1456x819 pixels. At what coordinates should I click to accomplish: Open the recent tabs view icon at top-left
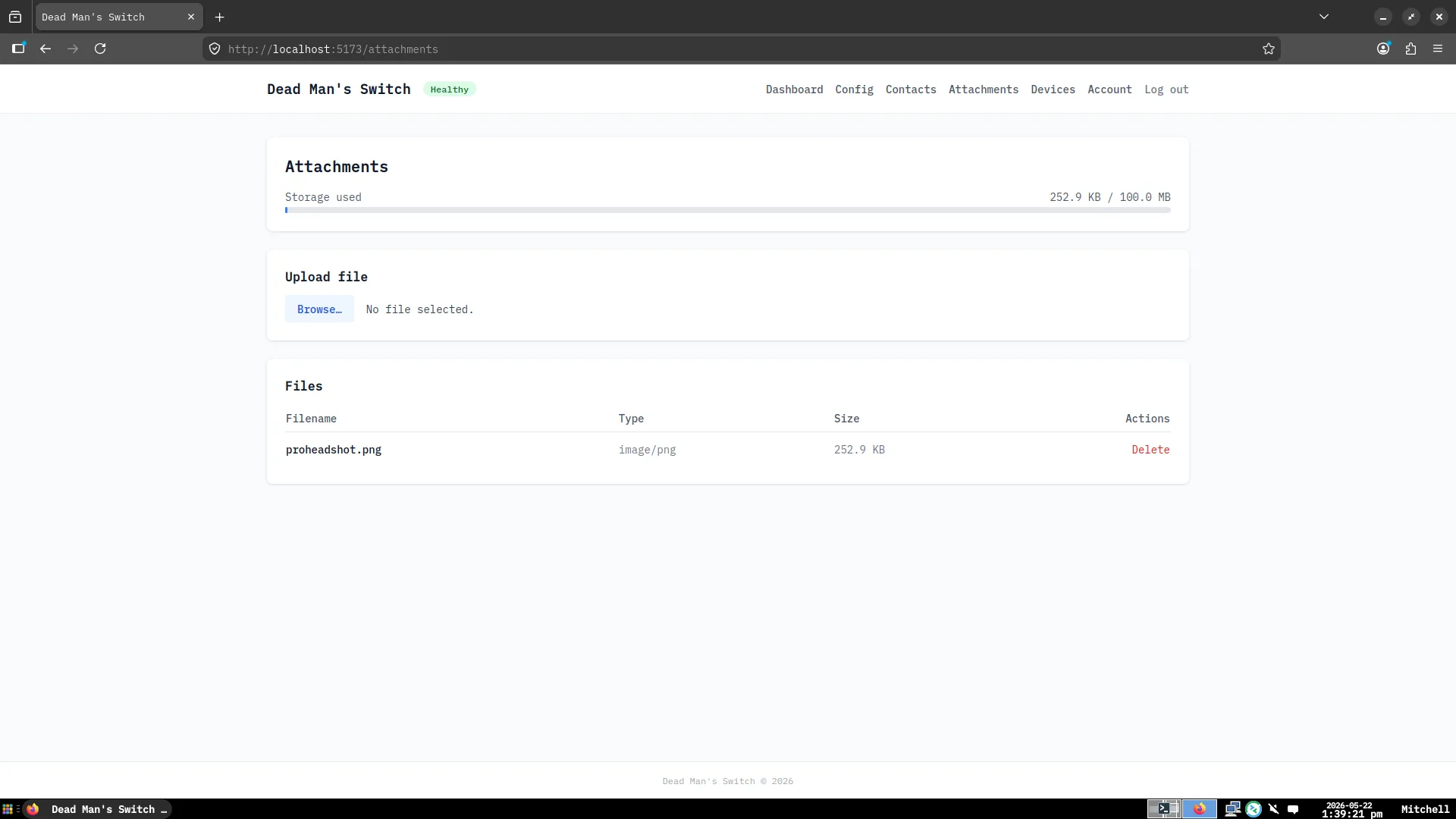point(15,17)
